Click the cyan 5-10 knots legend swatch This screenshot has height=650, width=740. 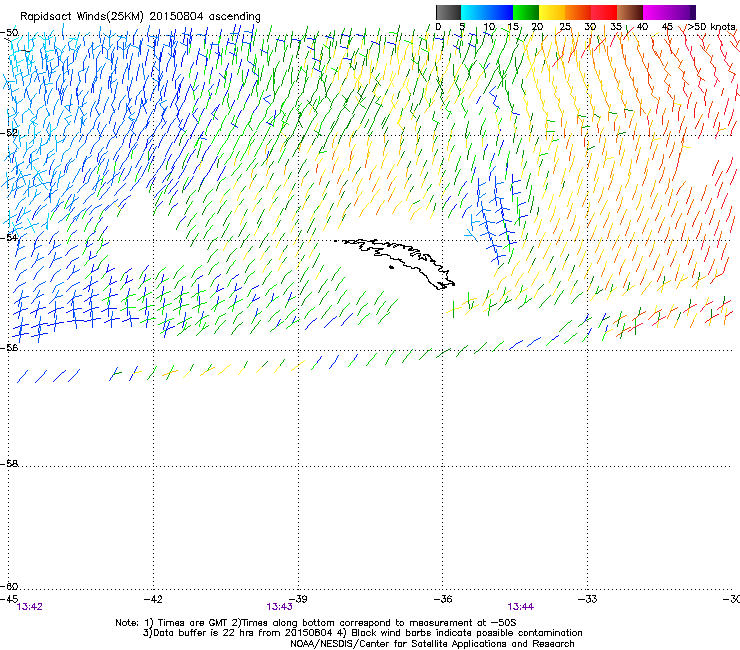474,12
